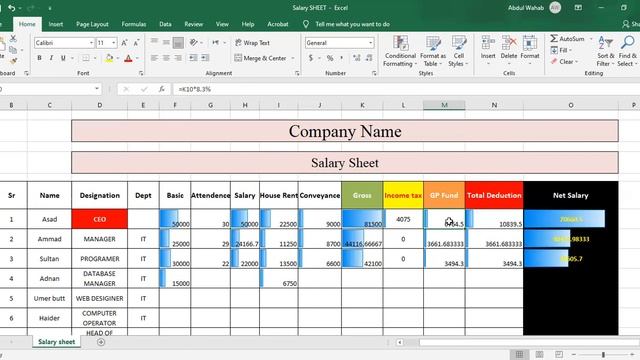Open the Font Color dropdown arrow
This screenshot has width=640, height=360.
pyautogui.click(x=137, y=58)
